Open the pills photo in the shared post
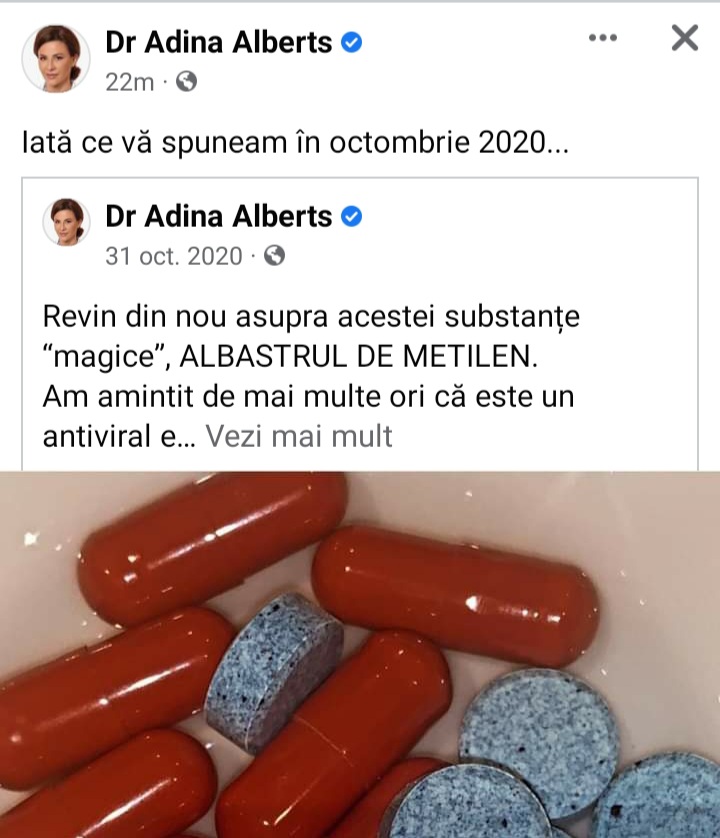The height and width of the screenshot is (838, 720). click(x=360, y=655)
